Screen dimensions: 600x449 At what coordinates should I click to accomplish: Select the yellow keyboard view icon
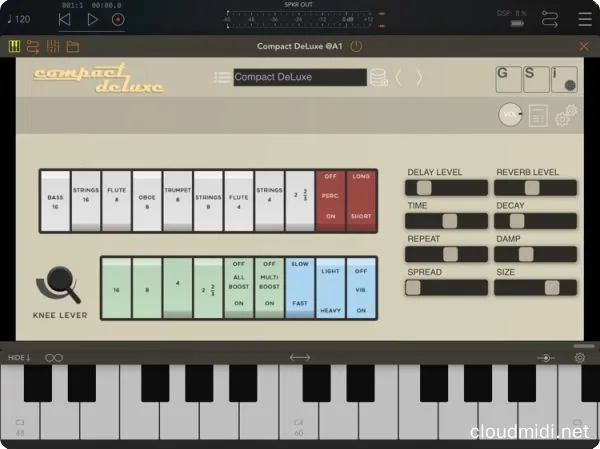coord(14,46)
